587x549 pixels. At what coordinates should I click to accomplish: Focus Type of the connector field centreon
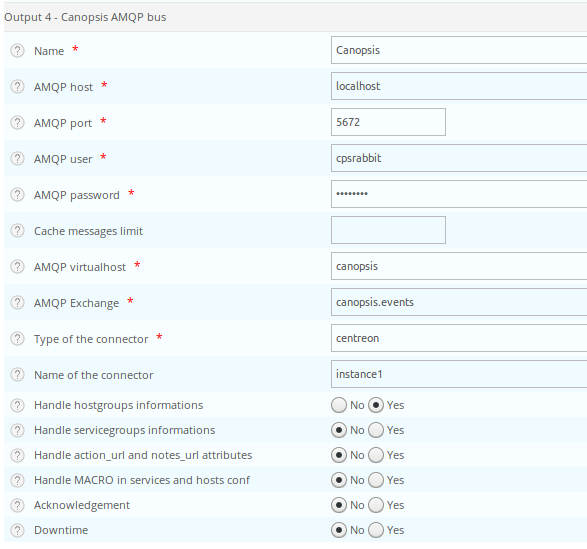[x=459, y=338]
